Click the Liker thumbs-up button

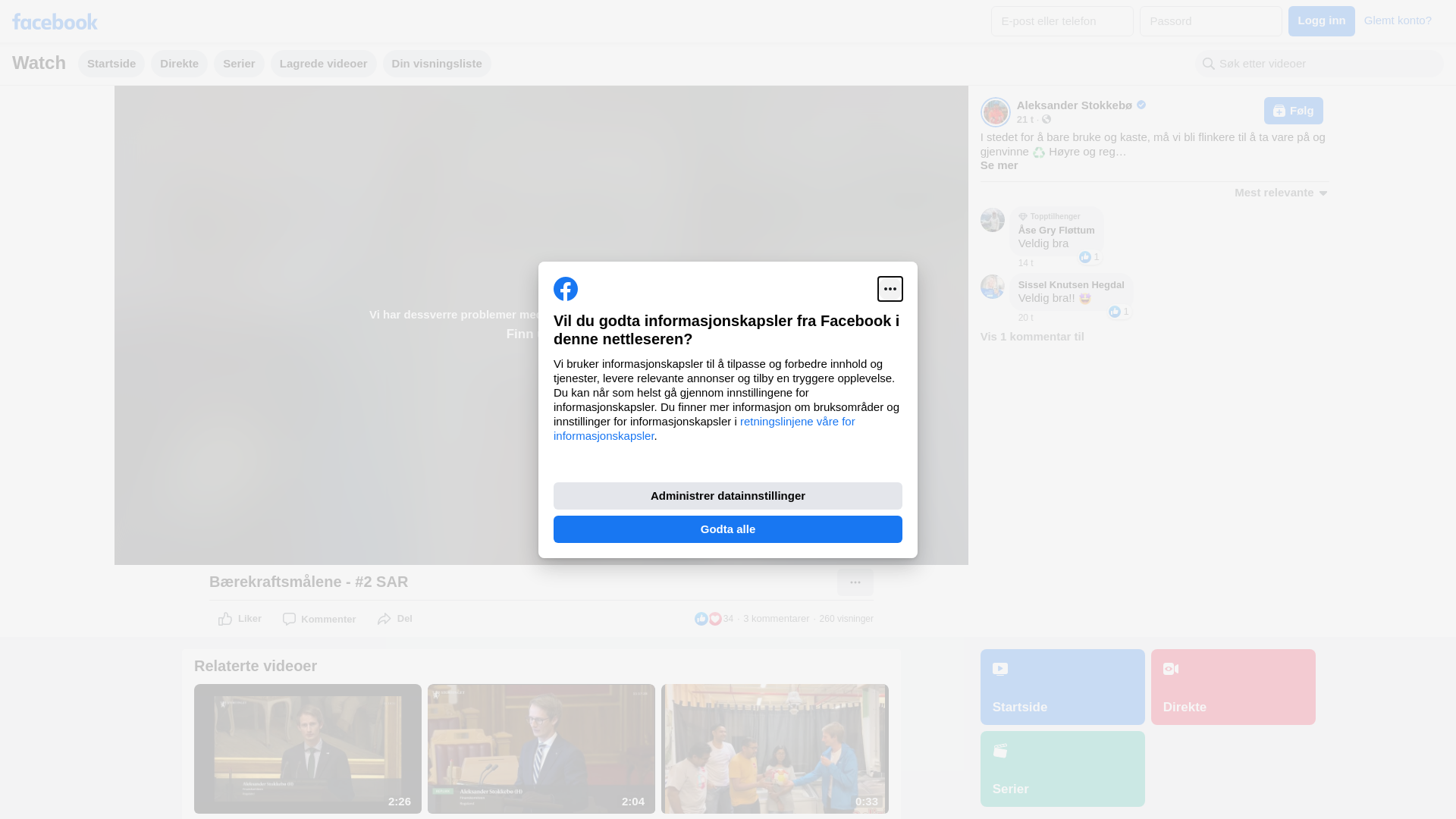coord(240,619)
